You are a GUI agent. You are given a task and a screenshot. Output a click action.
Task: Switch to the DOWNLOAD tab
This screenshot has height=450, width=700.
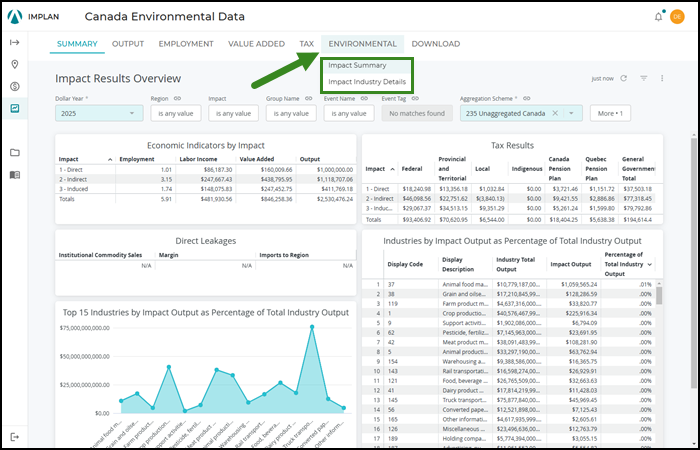pyautogui.click(x=436, y=44)
